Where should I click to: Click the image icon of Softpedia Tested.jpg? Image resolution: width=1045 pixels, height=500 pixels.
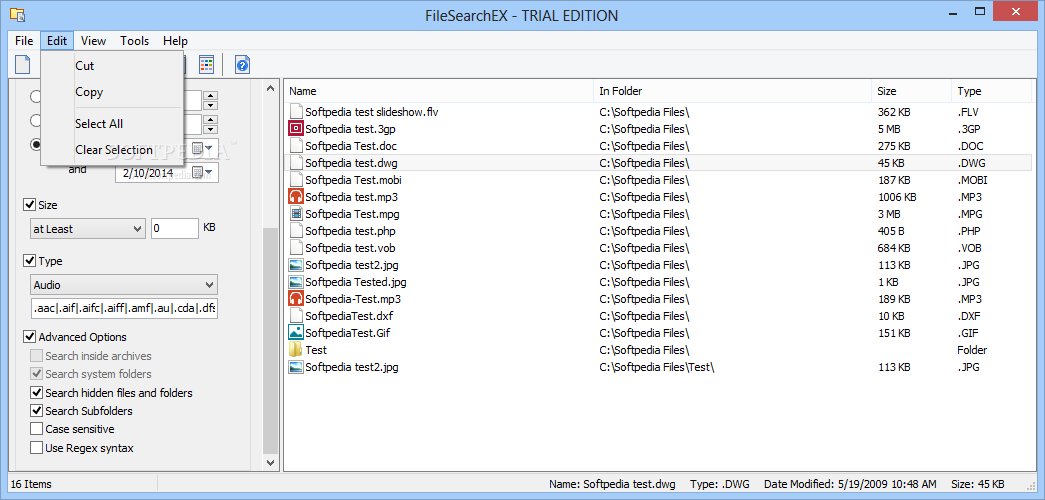(296, 282)
